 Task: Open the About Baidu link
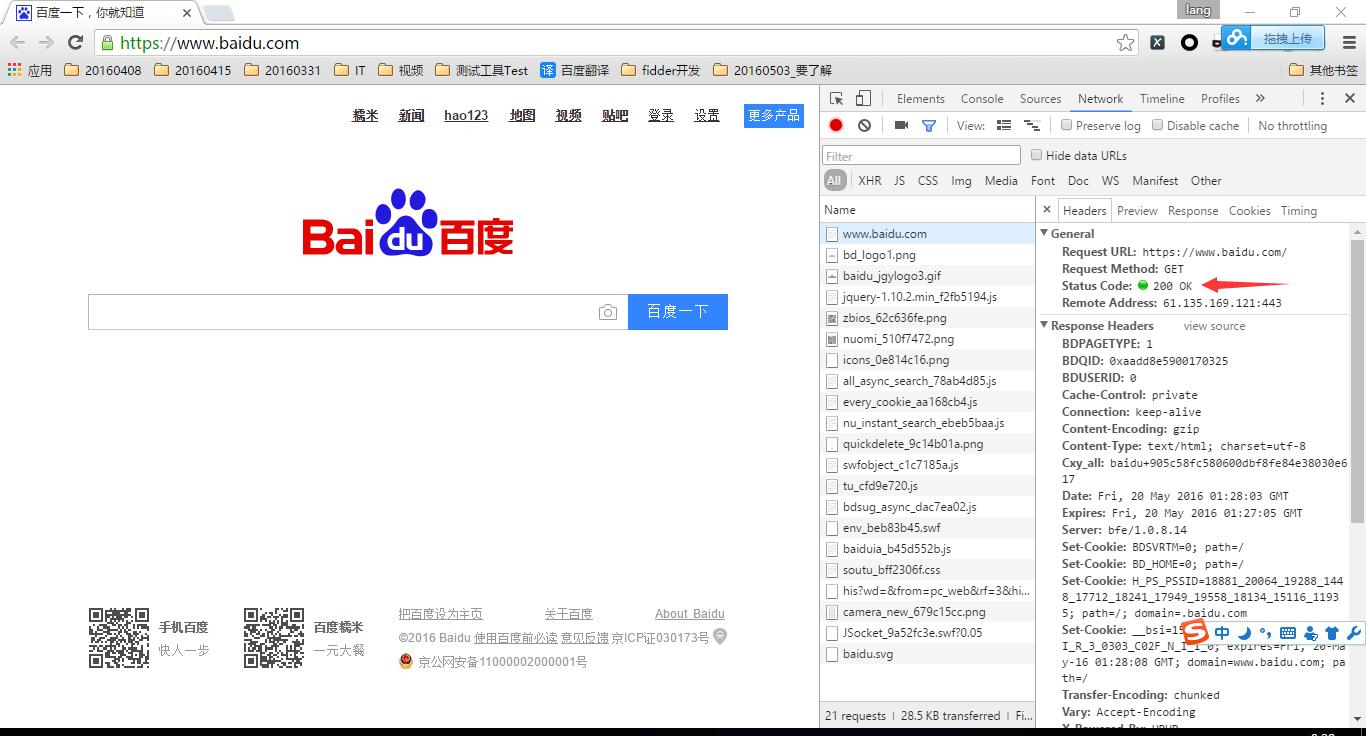(690, 614)
